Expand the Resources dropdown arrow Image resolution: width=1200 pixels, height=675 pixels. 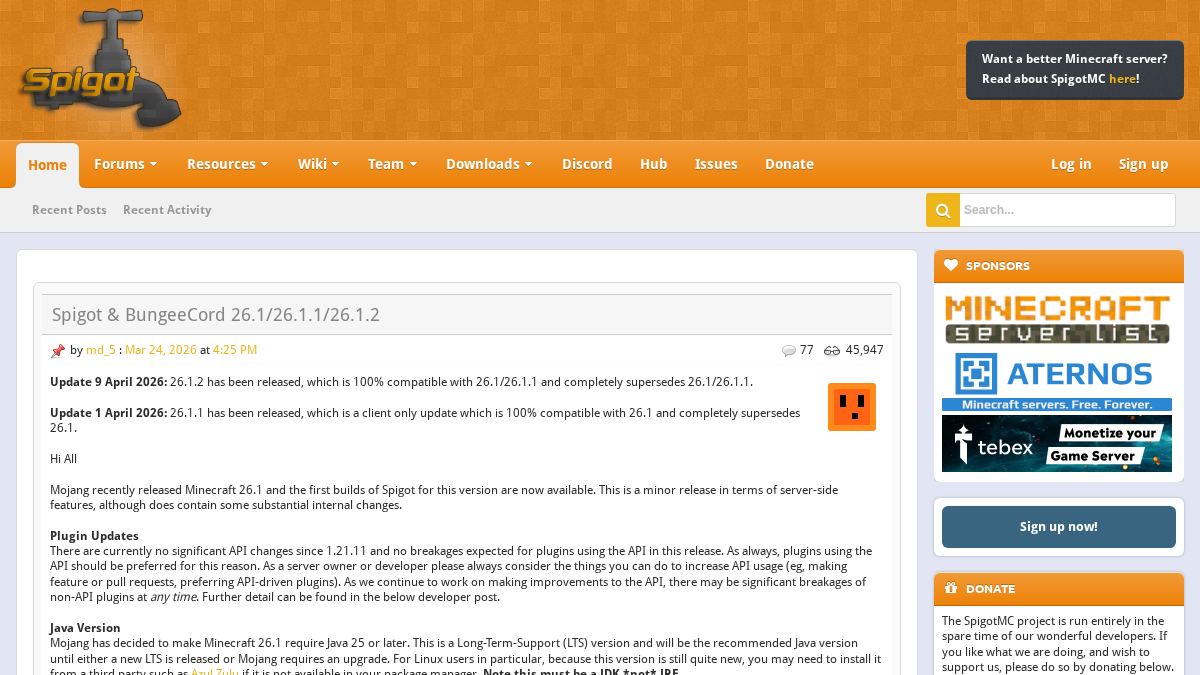(x=264, y=164)
